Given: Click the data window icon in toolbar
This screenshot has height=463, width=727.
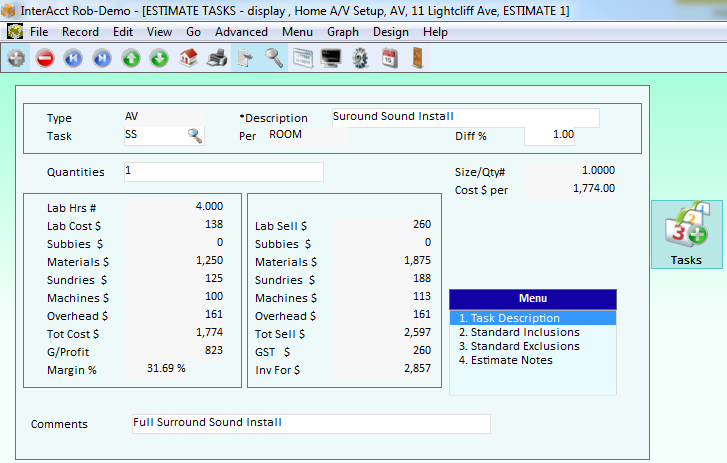Looking at the screenshot, I should coord(303,58).
